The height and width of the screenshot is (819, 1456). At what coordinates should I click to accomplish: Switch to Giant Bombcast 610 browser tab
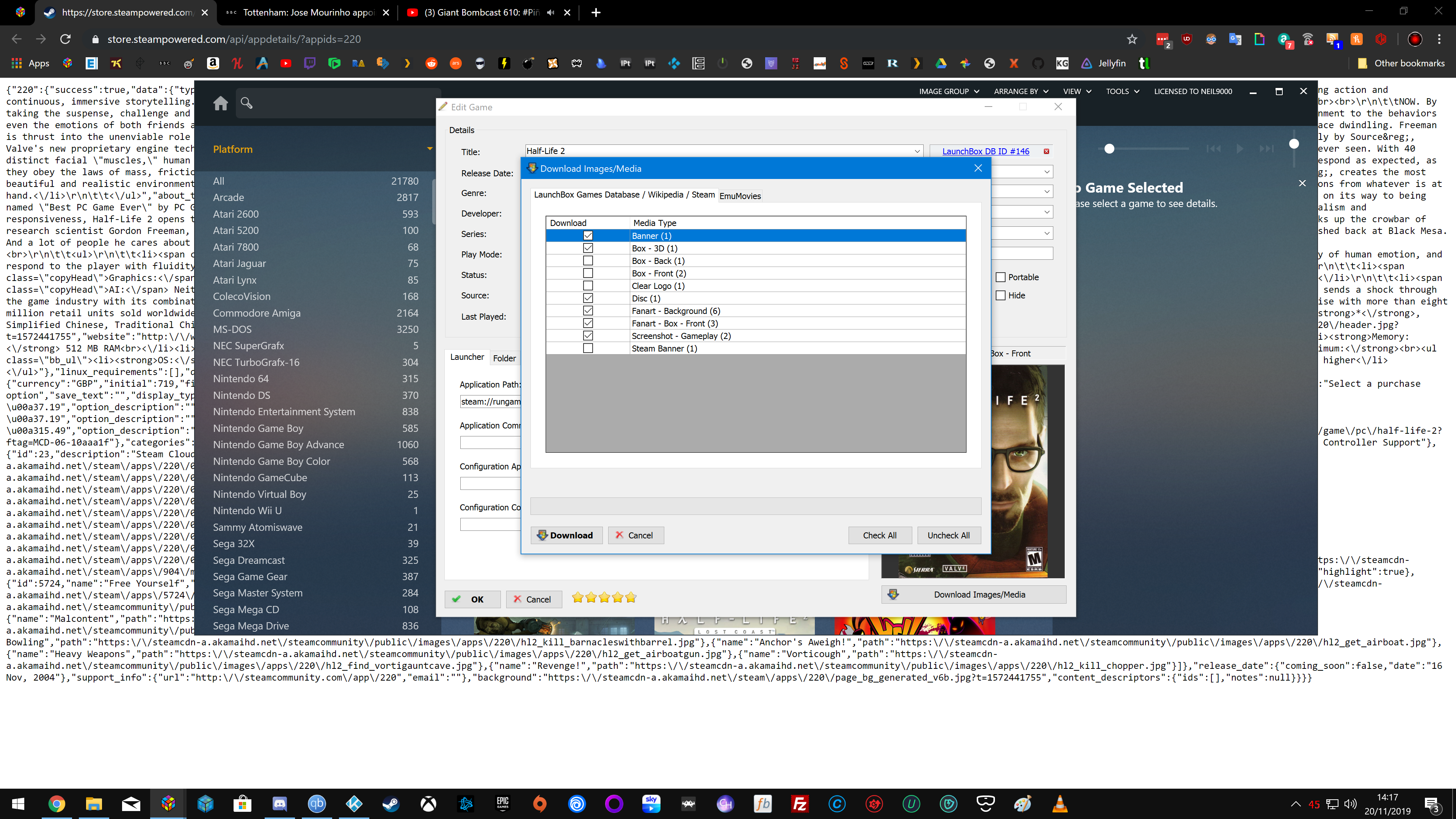point(489,13)
